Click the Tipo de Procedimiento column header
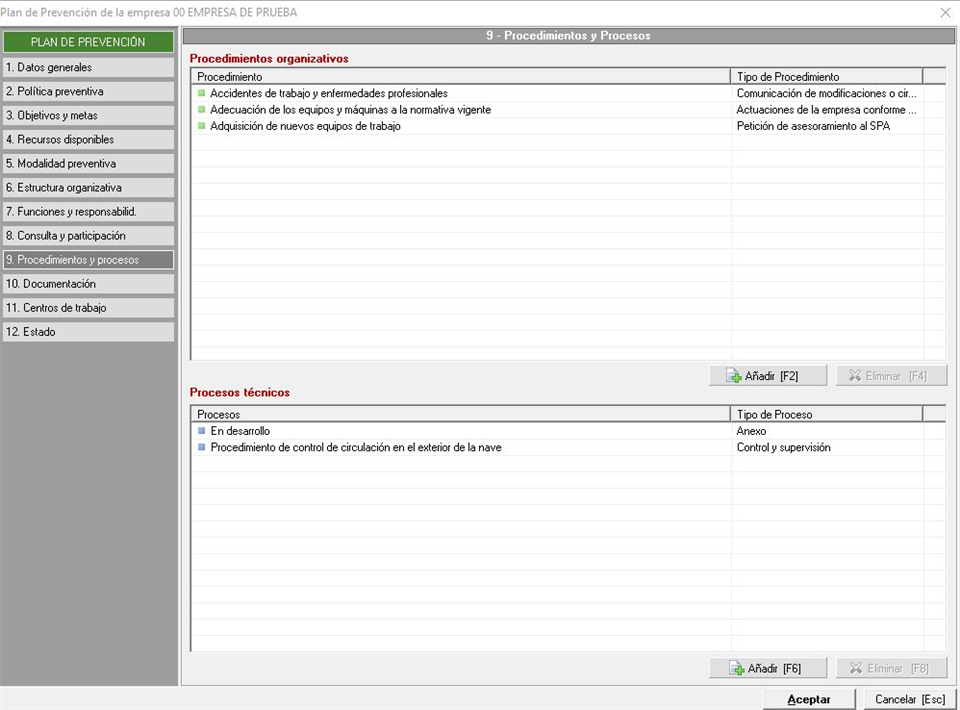 826,76
